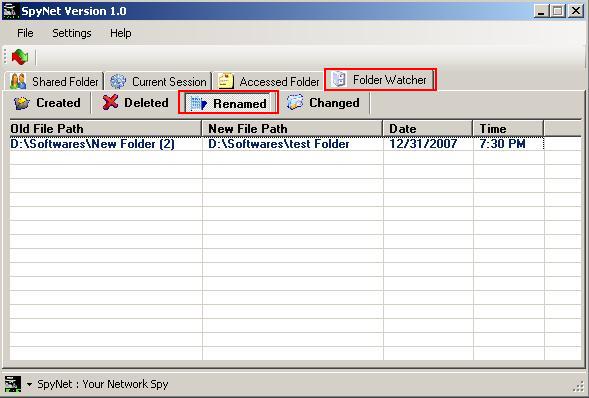The image size is (589, 398).
Task: Click the red-green refresh toolbar icon
Action: pyautogui.click(x=20, y=57)
